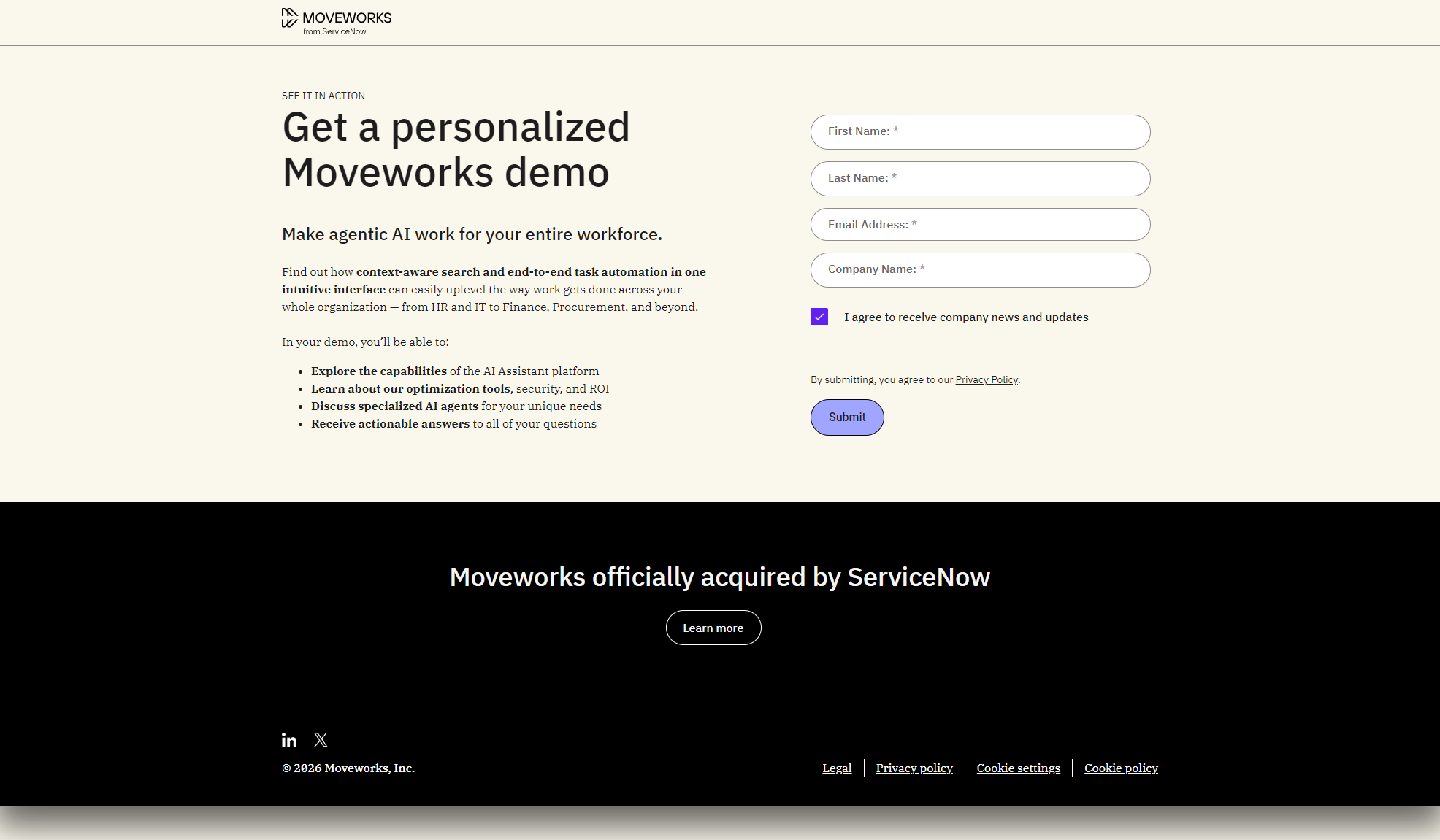
Task: Click the Company Name input field
Action: pos(980,269)
